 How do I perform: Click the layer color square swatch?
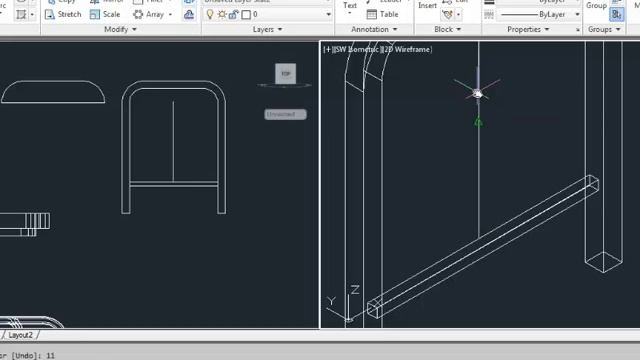[x=246, y=15]
